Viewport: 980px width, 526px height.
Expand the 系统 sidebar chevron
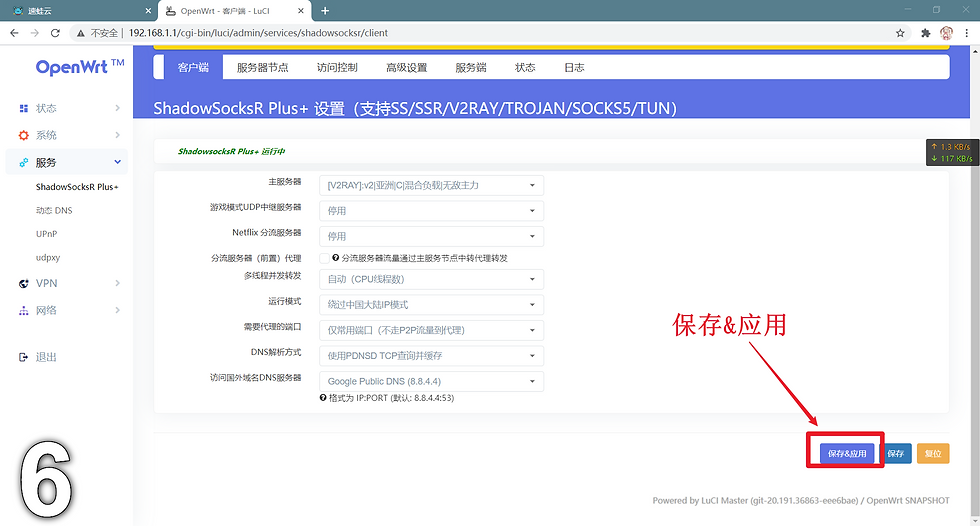(118, 135)
